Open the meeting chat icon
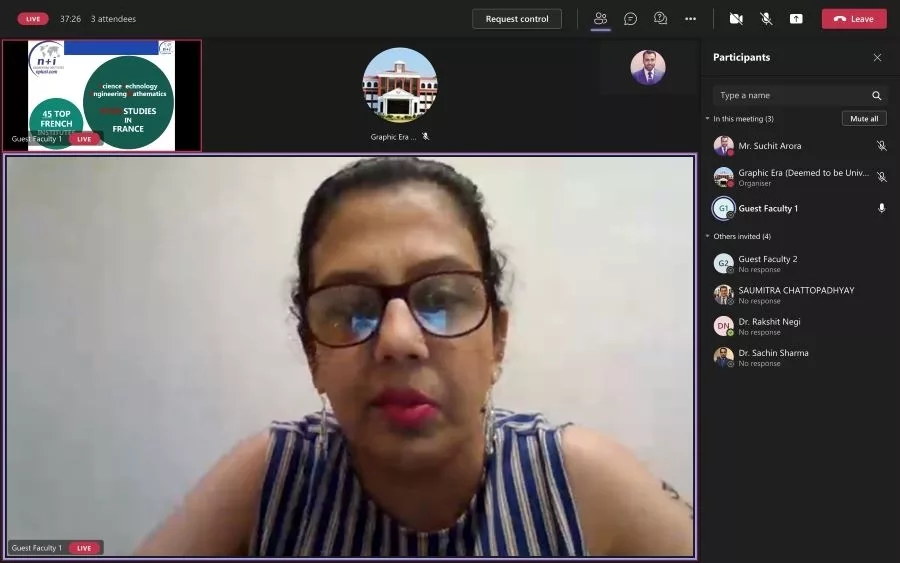The height and width of the screenshot is (563, 900). coord(630,19)
